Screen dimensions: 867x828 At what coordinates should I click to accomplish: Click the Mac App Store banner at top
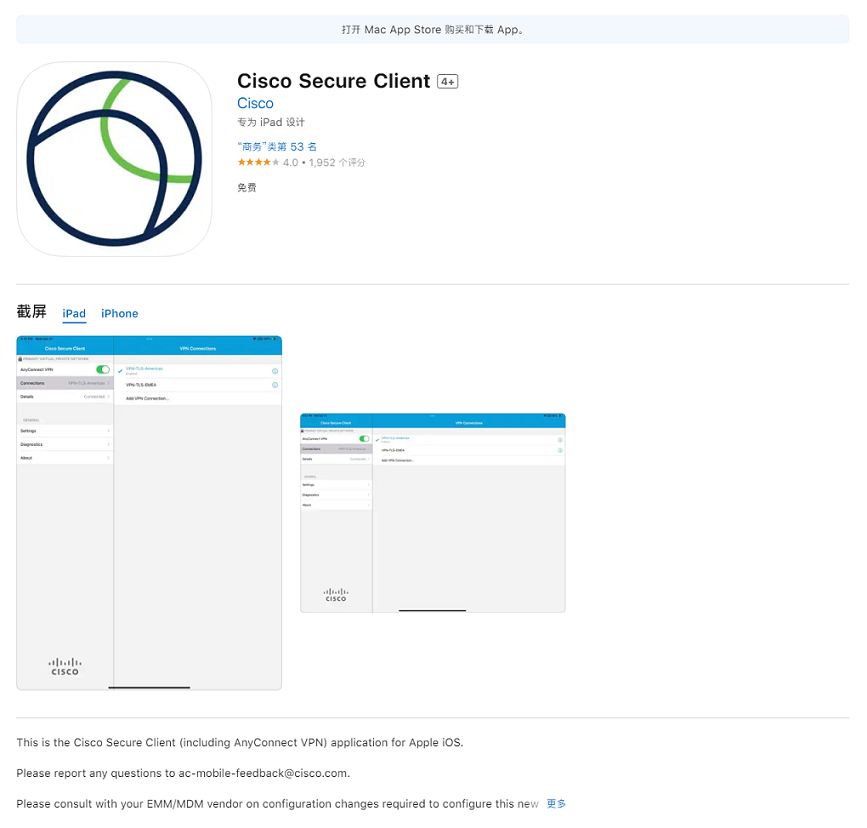pyautogui.click(x=433, y=30)
